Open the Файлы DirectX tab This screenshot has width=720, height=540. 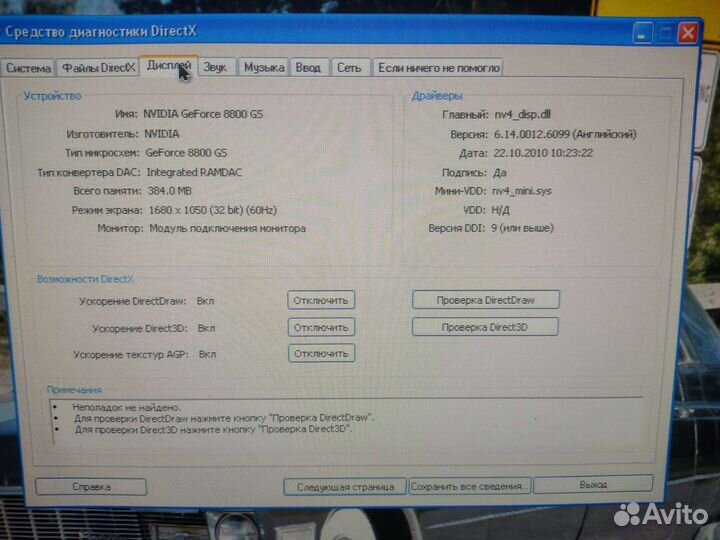point(97,68)
